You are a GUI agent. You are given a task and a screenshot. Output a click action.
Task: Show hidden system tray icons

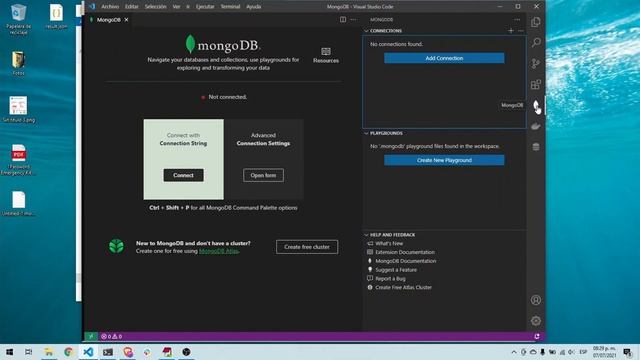(x=513, y=352)
